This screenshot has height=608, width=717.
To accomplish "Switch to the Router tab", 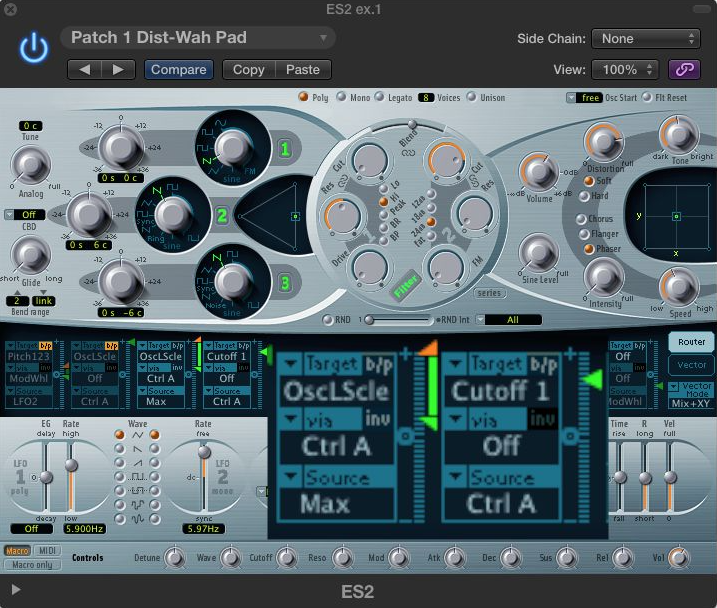I will pyautogui.click(x=691, y=342).
